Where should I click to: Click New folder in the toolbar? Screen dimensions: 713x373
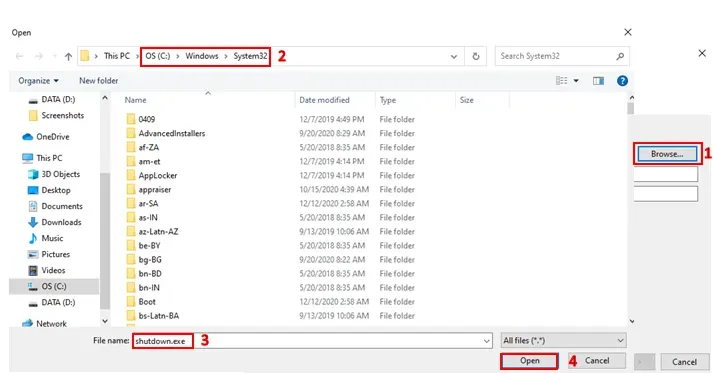99,81
